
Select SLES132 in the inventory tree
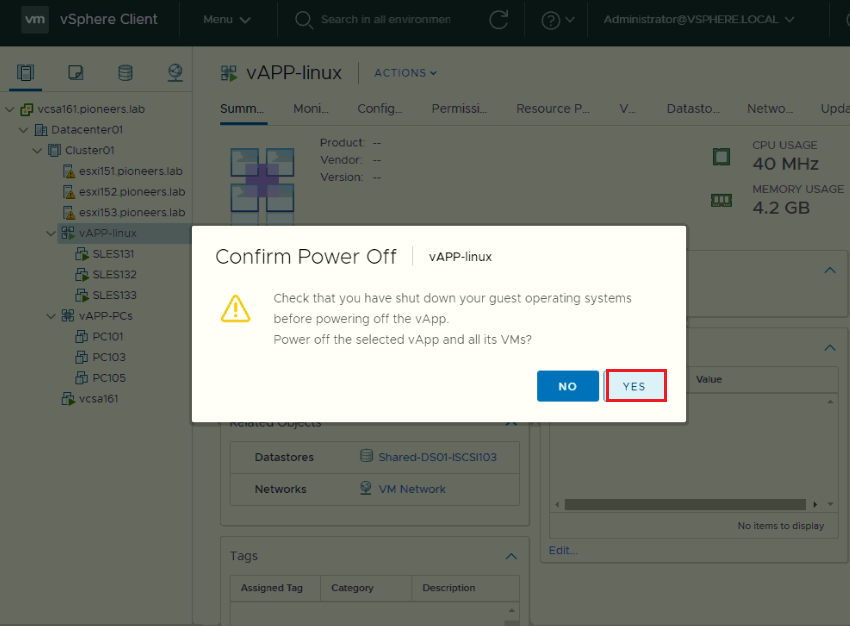(x=114, y=275)
